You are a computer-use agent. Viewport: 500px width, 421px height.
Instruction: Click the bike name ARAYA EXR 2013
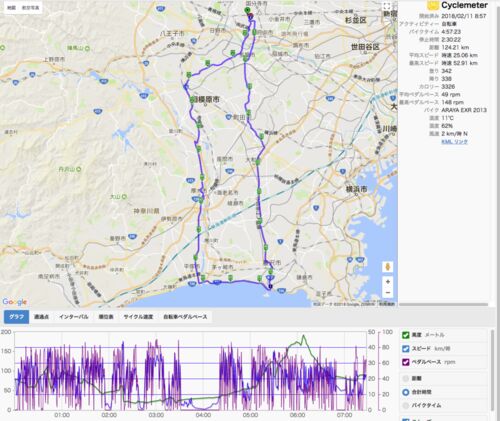tap(464, 110)
